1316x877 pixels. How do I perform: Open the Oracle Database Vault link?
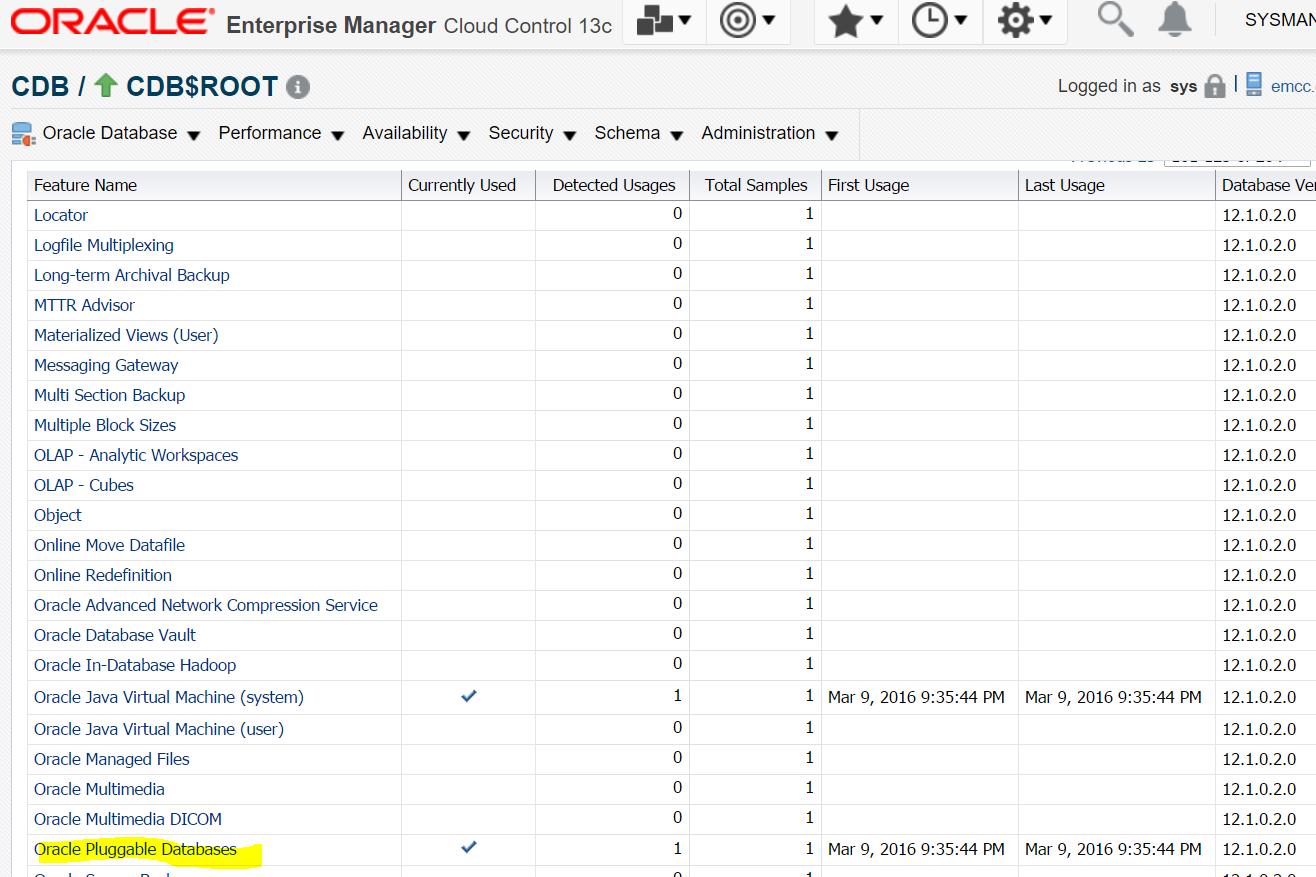pyautogui.click(x=115, y=635)
